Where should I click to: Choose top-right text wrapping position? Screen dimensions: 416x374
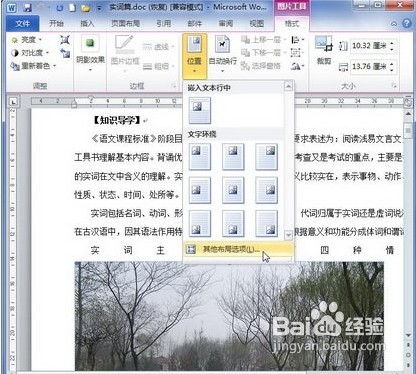coord(266,157)
